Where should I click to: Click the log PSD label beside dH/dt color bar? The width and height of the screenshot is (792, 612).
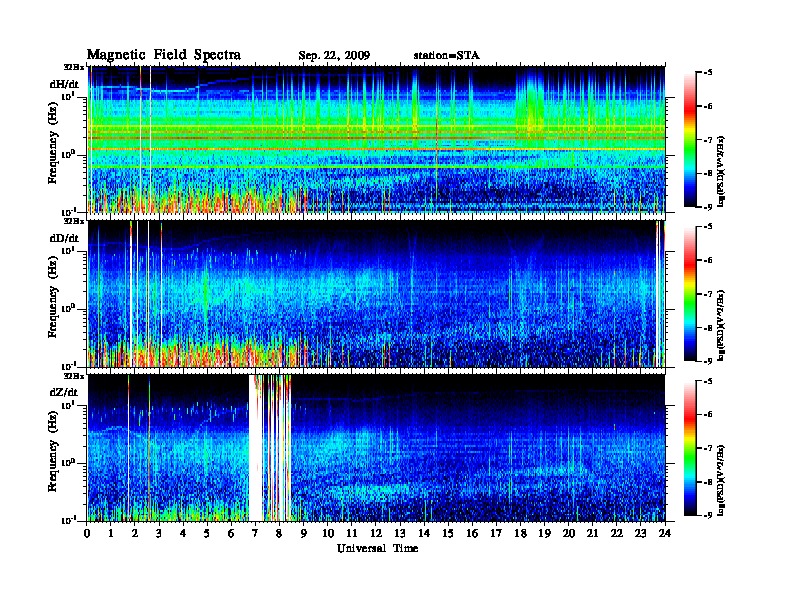721,170
